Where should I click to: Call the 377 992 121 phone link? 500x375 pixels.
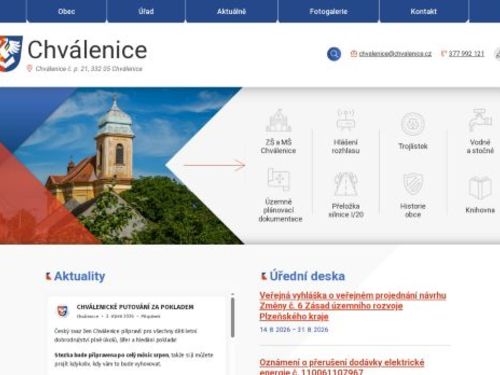466,53
